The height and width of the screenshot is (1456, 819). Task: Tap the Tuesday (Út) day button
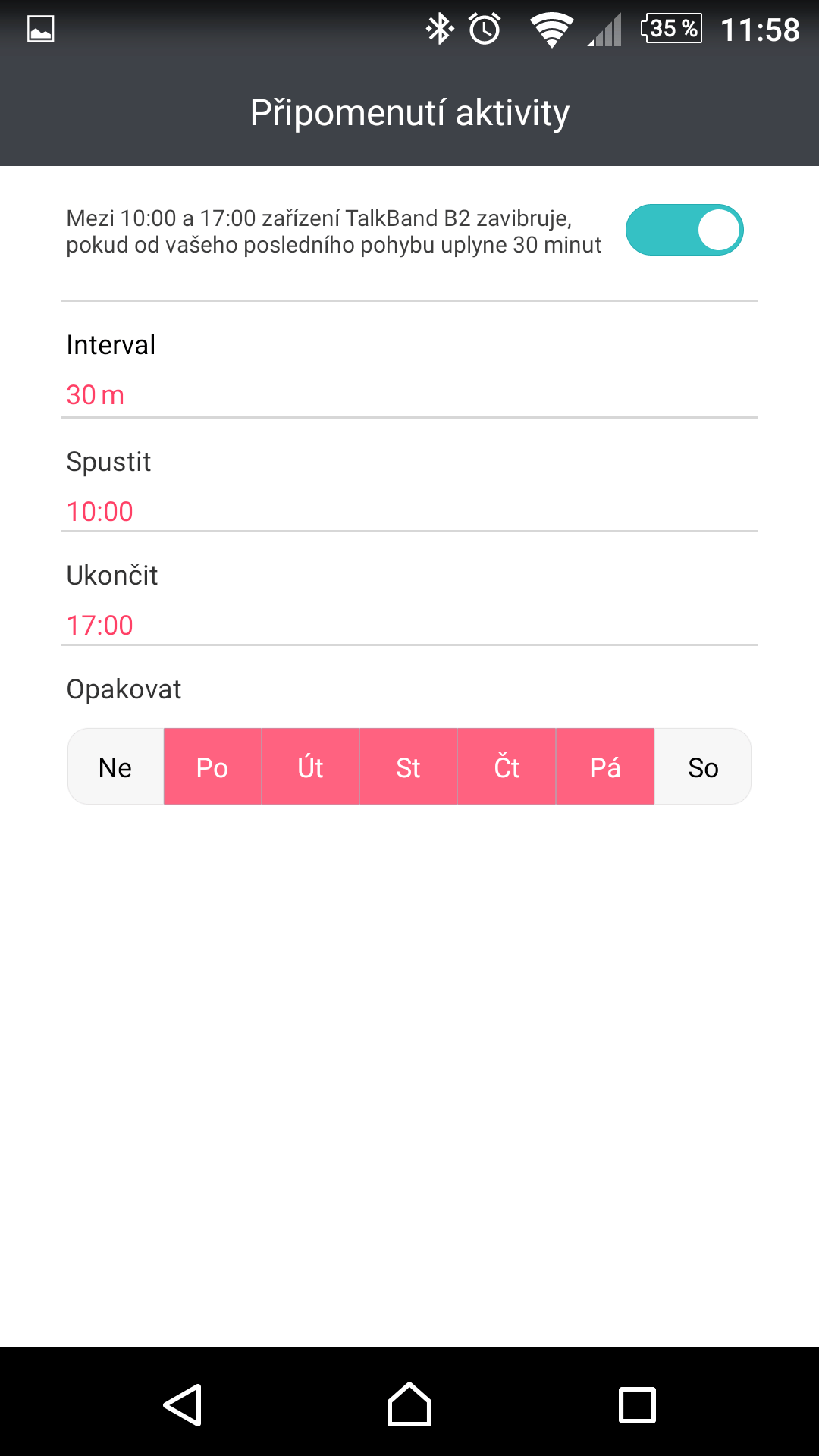310,767
